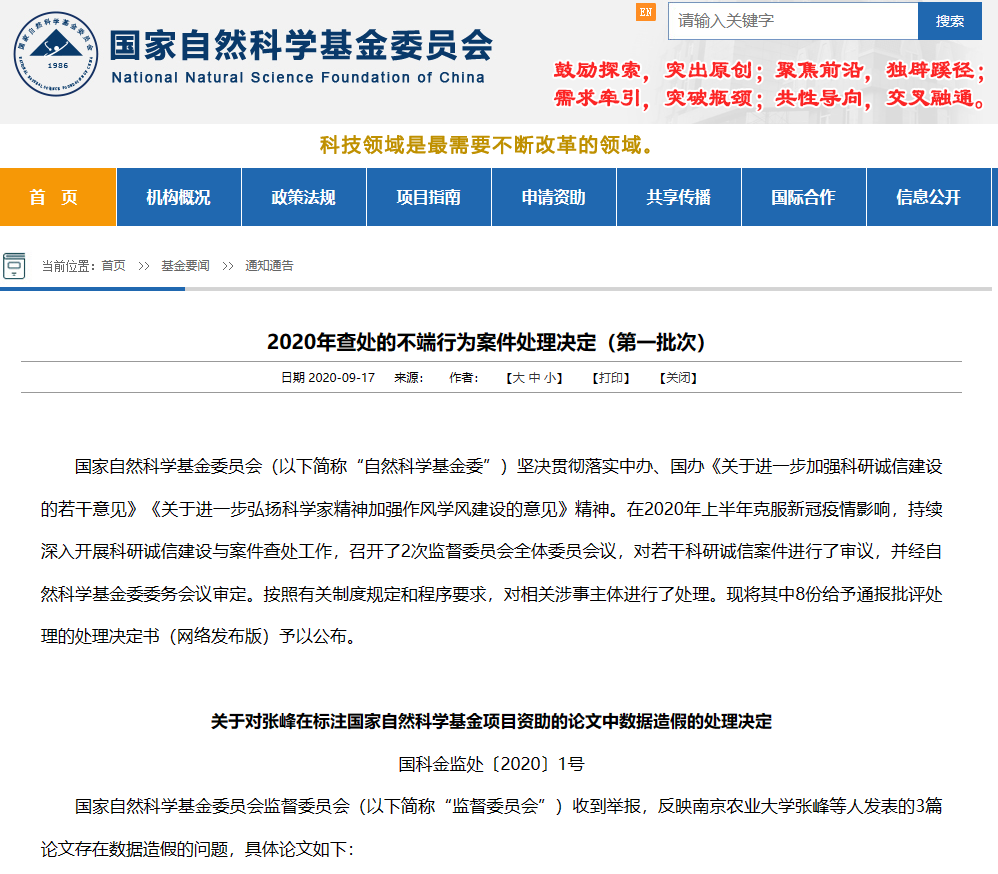Click the 打印 print link
Image resolution: width=998 pixels, height=874 pixels.
click(x=611, y=378)
